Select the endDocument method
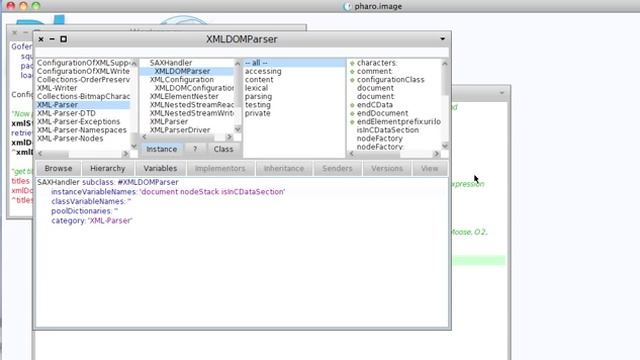The height and width of the screenshot is (360, 640). pos(382,113)
